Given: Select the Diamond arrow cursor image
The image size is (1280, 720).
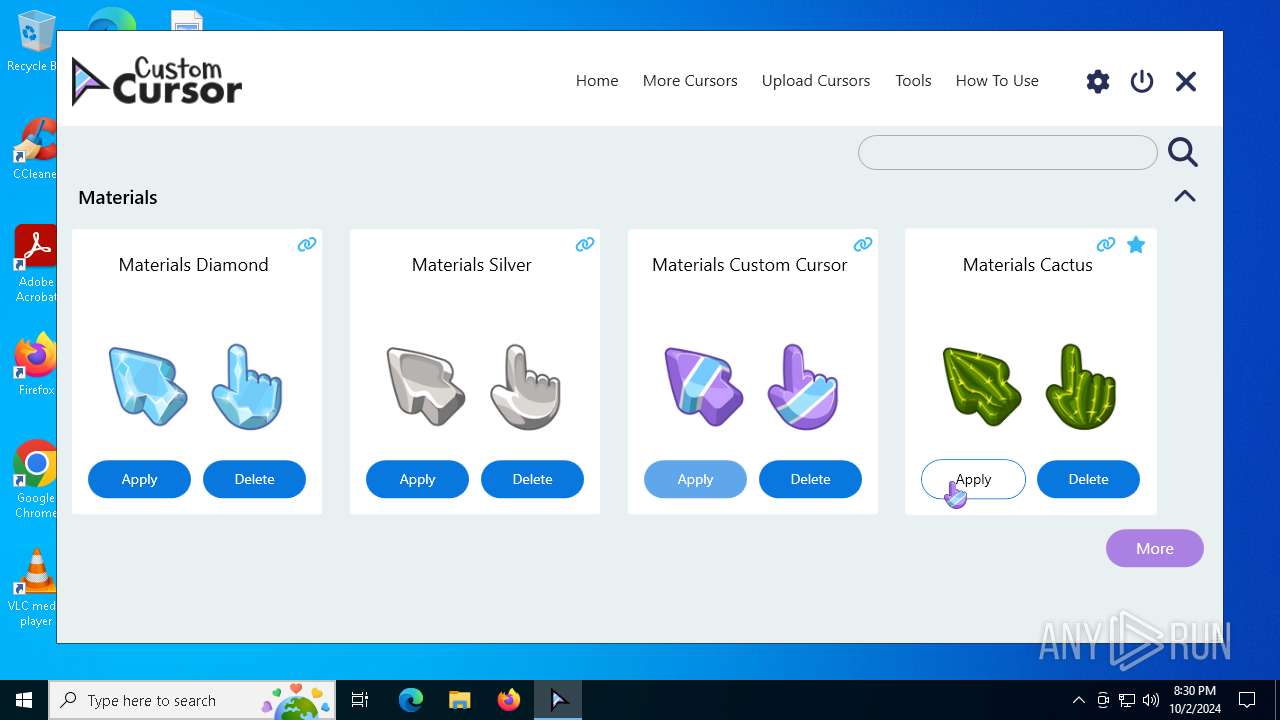Looking at the screenshot, I should 148,386.
